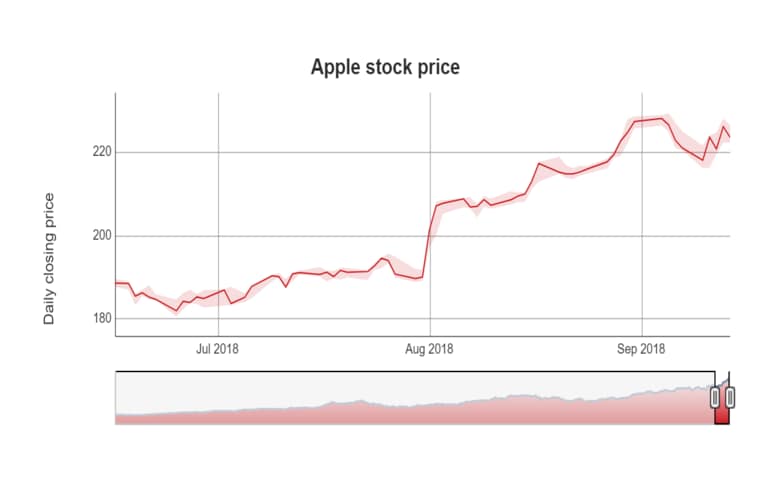780x480 pixels.
Task: Click the price line peak near September 2018
Action: pos(662,118)
